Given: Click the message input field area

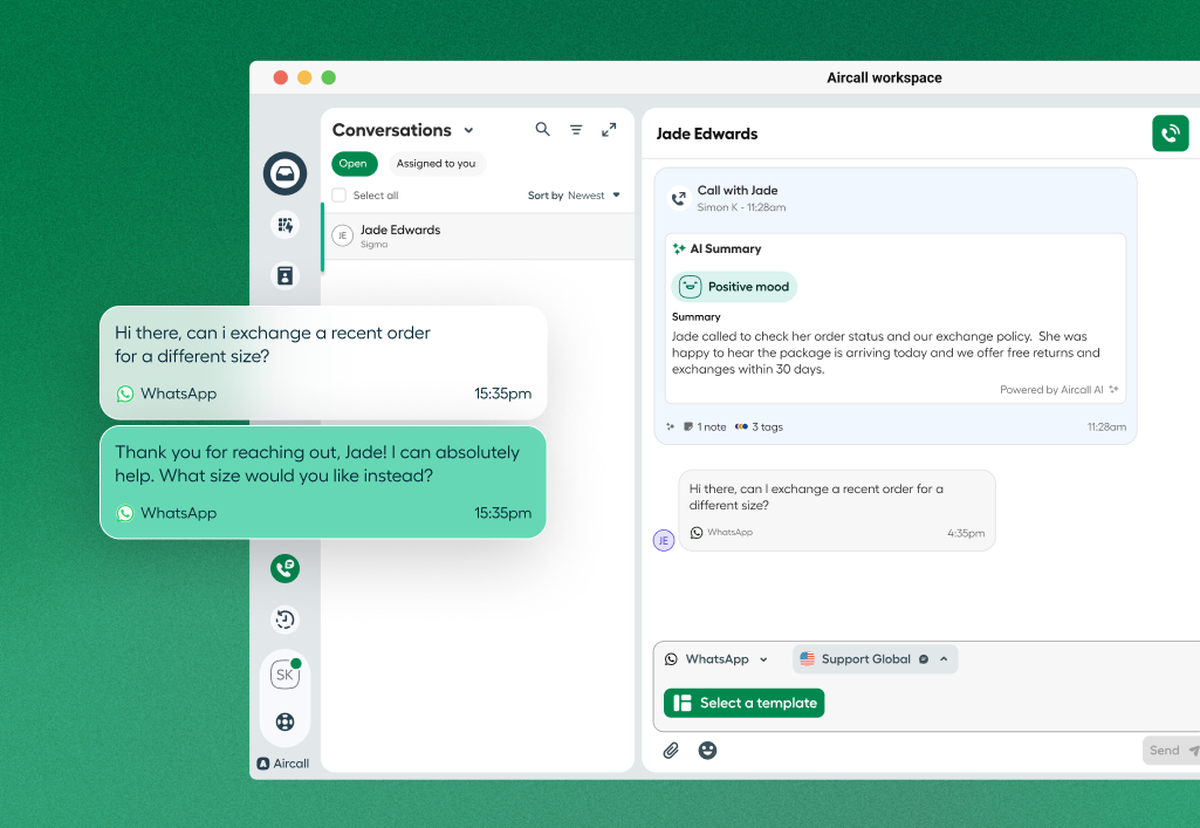Looking at the screenshot, I should tap(926, 686).
